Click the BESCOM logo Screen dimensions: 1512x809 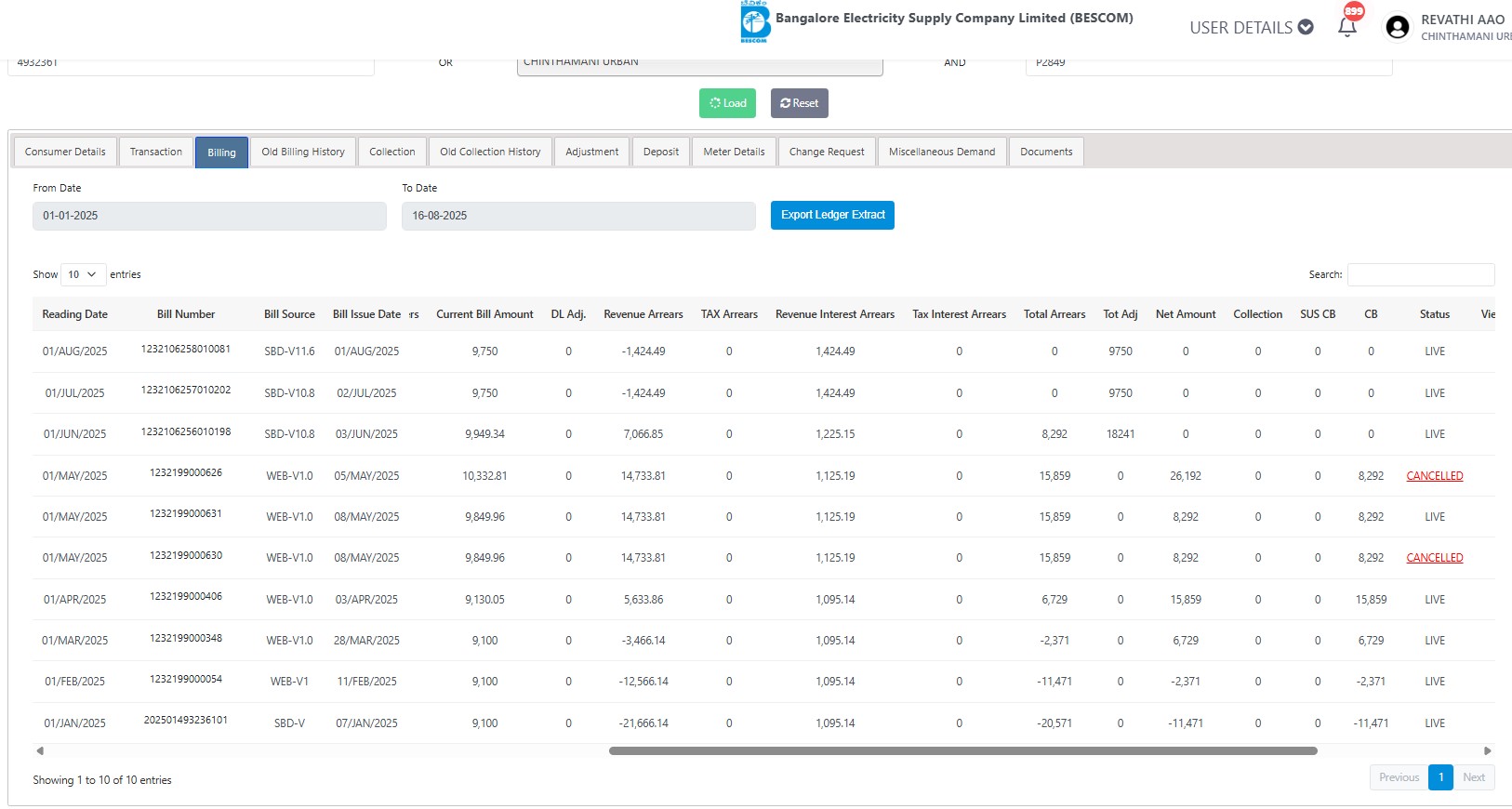click(x=754, y=22)
